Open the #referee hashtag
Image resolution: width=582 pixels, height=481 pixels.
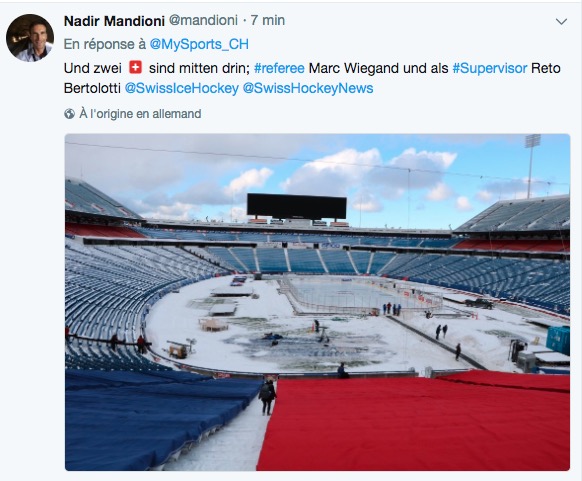pyautogui.click(x=279, y=68)
